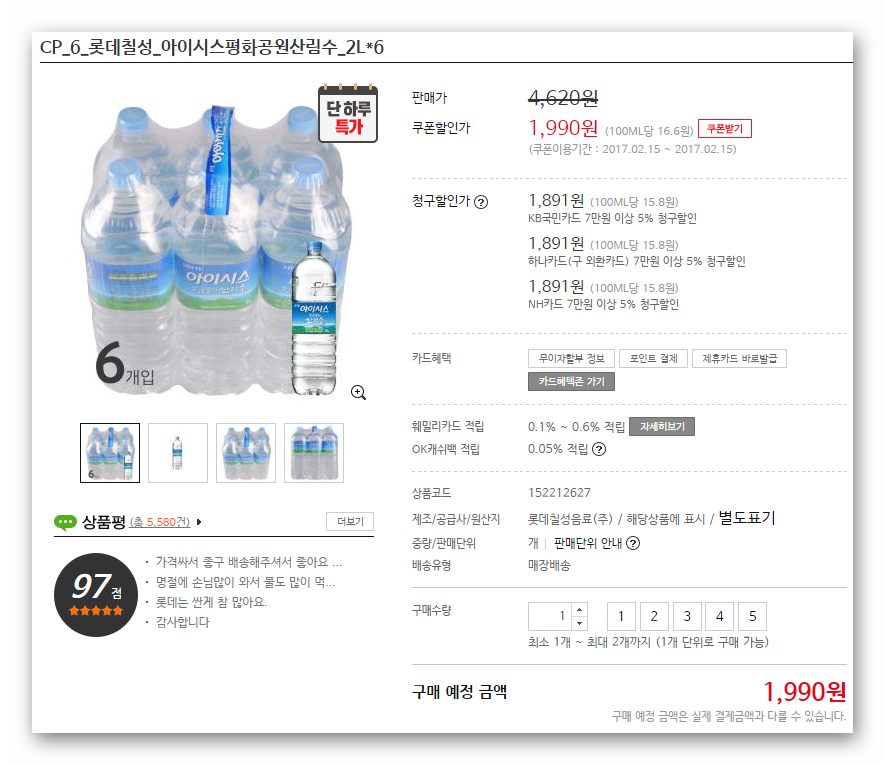Screen dimensions: 885x765
Task: Click the 쿠폰받기 coupon button
Action: click(x=725, y=129)
